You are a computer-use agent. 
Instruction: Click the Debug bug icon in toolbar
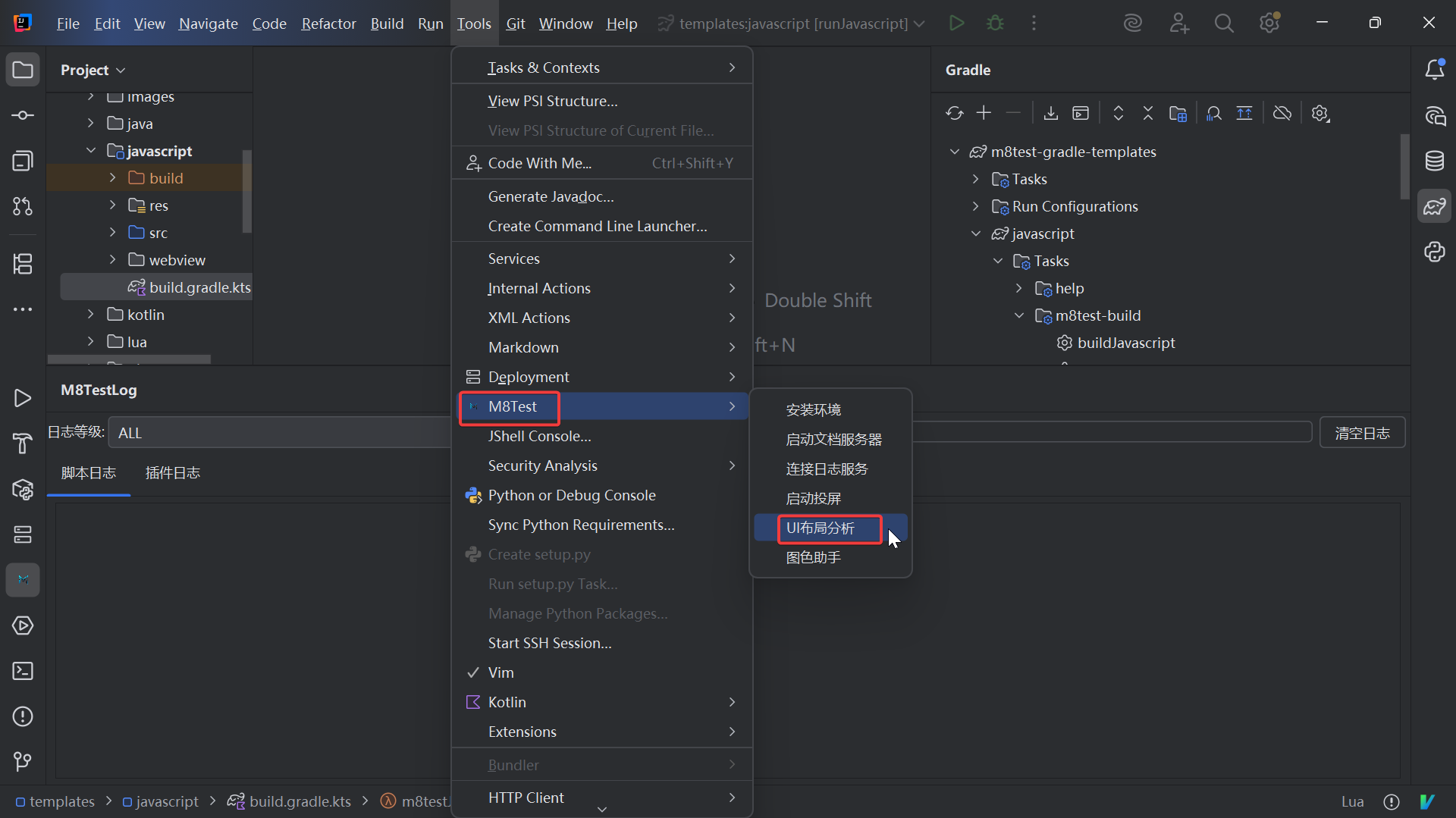pyautogui.click(x=995, y=24)
